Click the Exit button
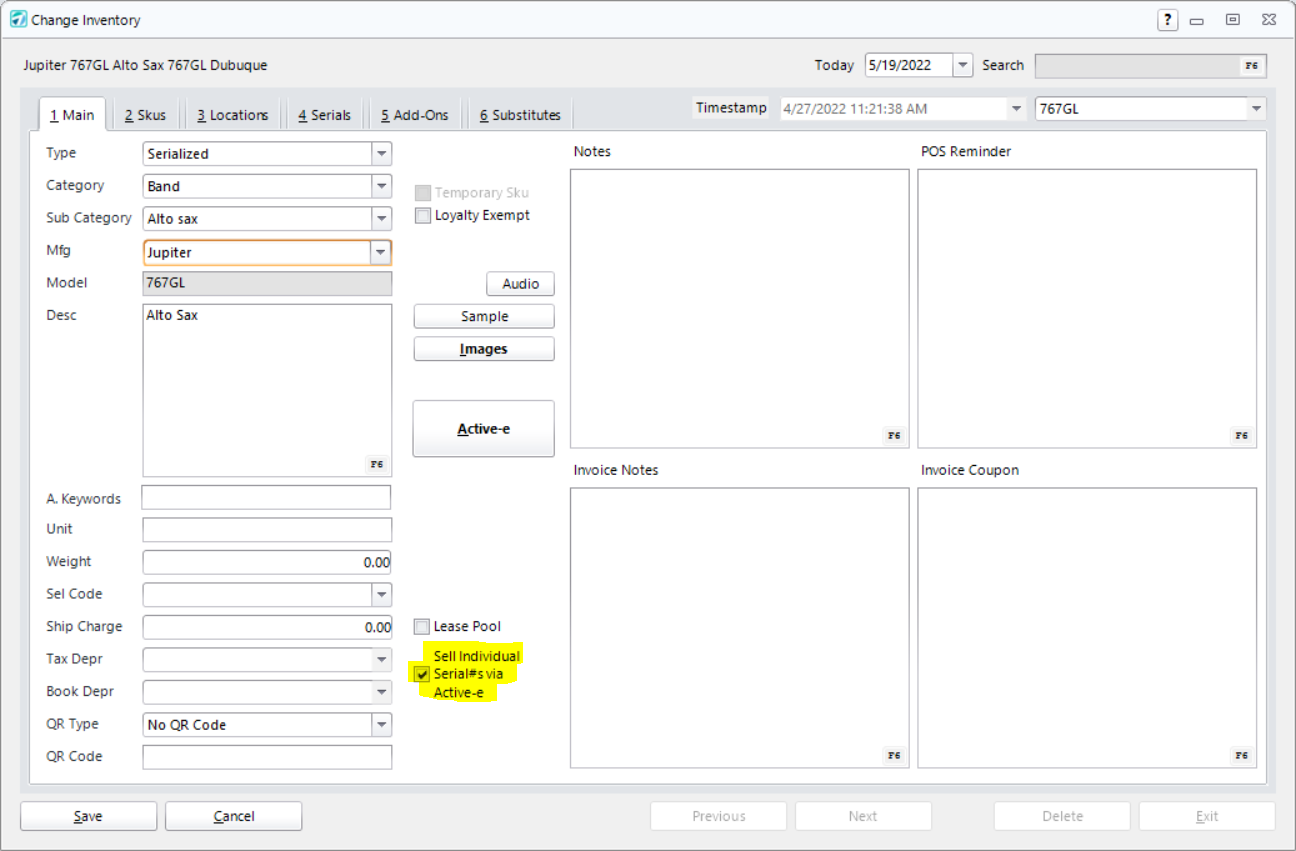The height and width of the screenshot is (851, 1296). 1207,816
